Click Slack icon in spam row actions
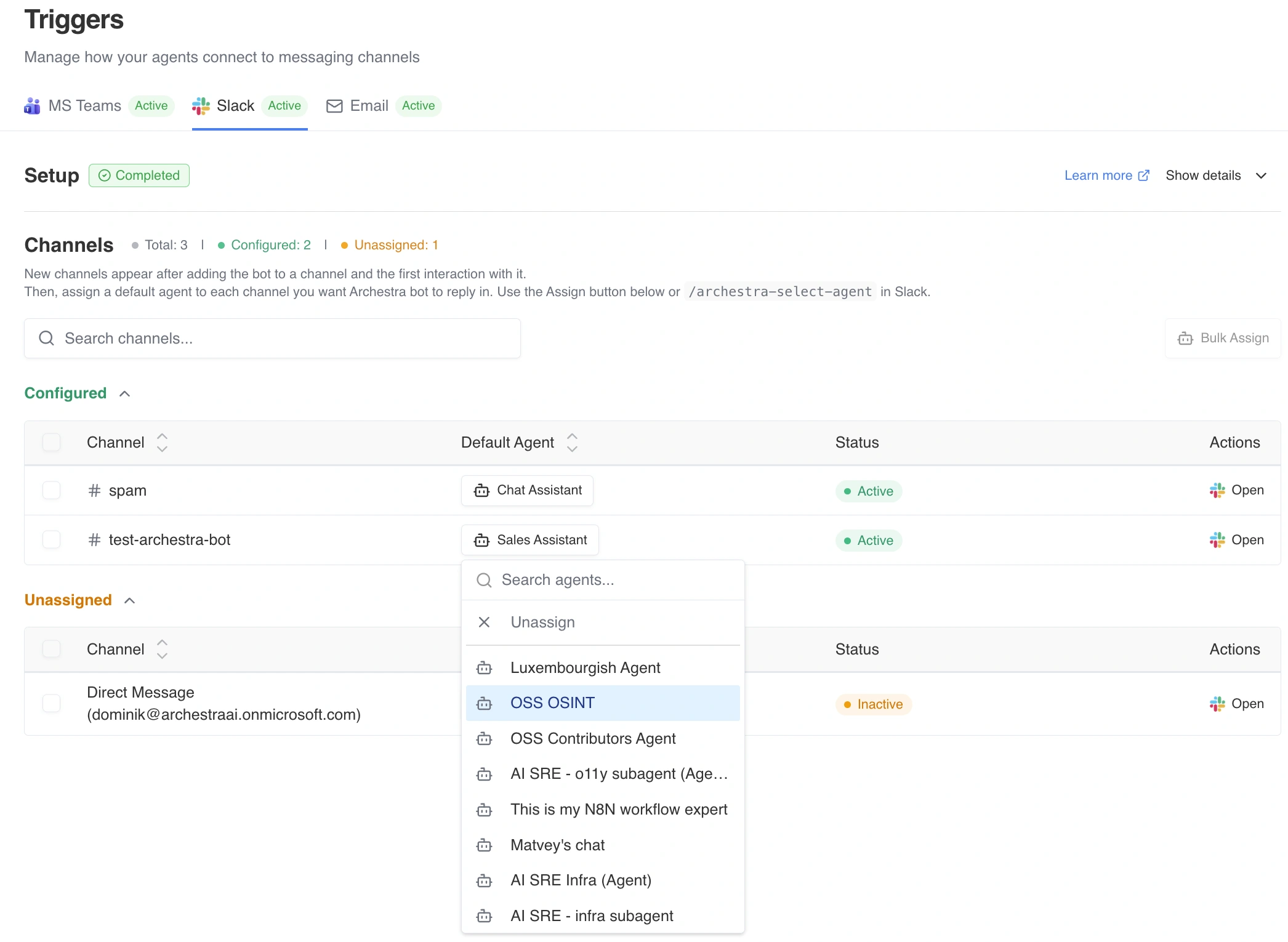1288x942 pixels. point(1217,491)
